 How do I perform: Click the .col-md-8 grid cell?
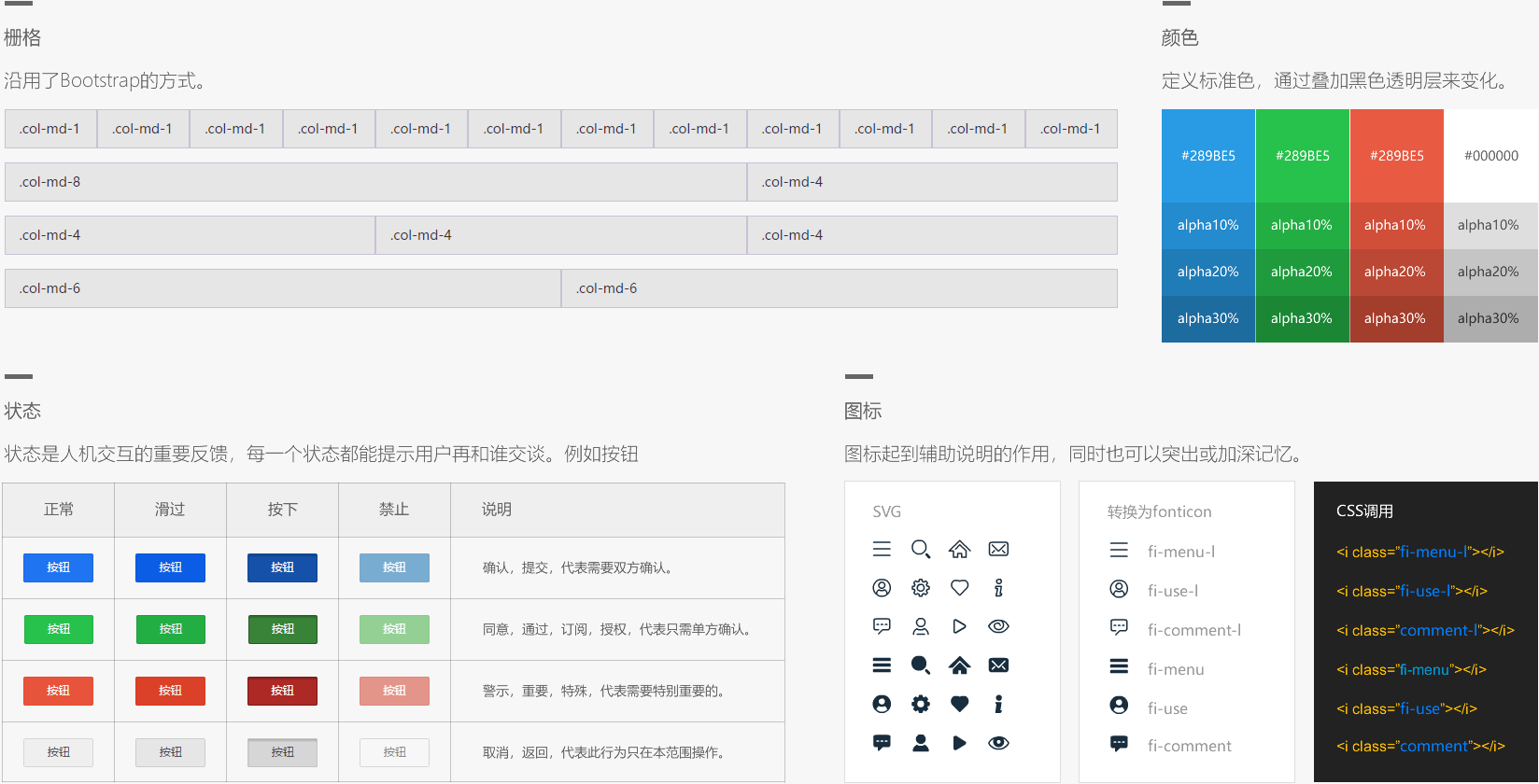point(375,182)
